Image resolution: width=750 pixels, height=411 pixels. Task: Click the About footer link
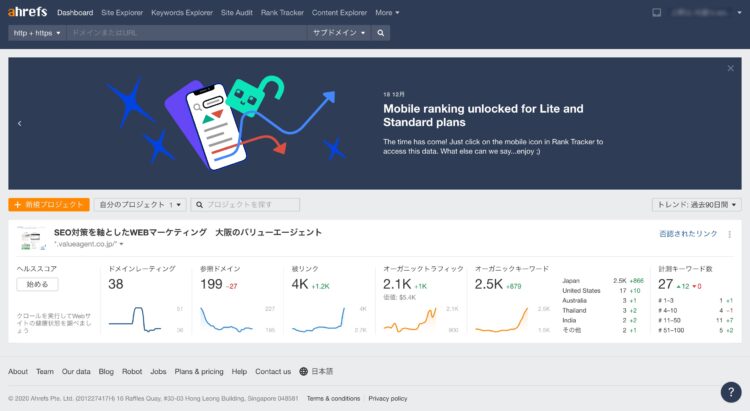coord(18,371)
